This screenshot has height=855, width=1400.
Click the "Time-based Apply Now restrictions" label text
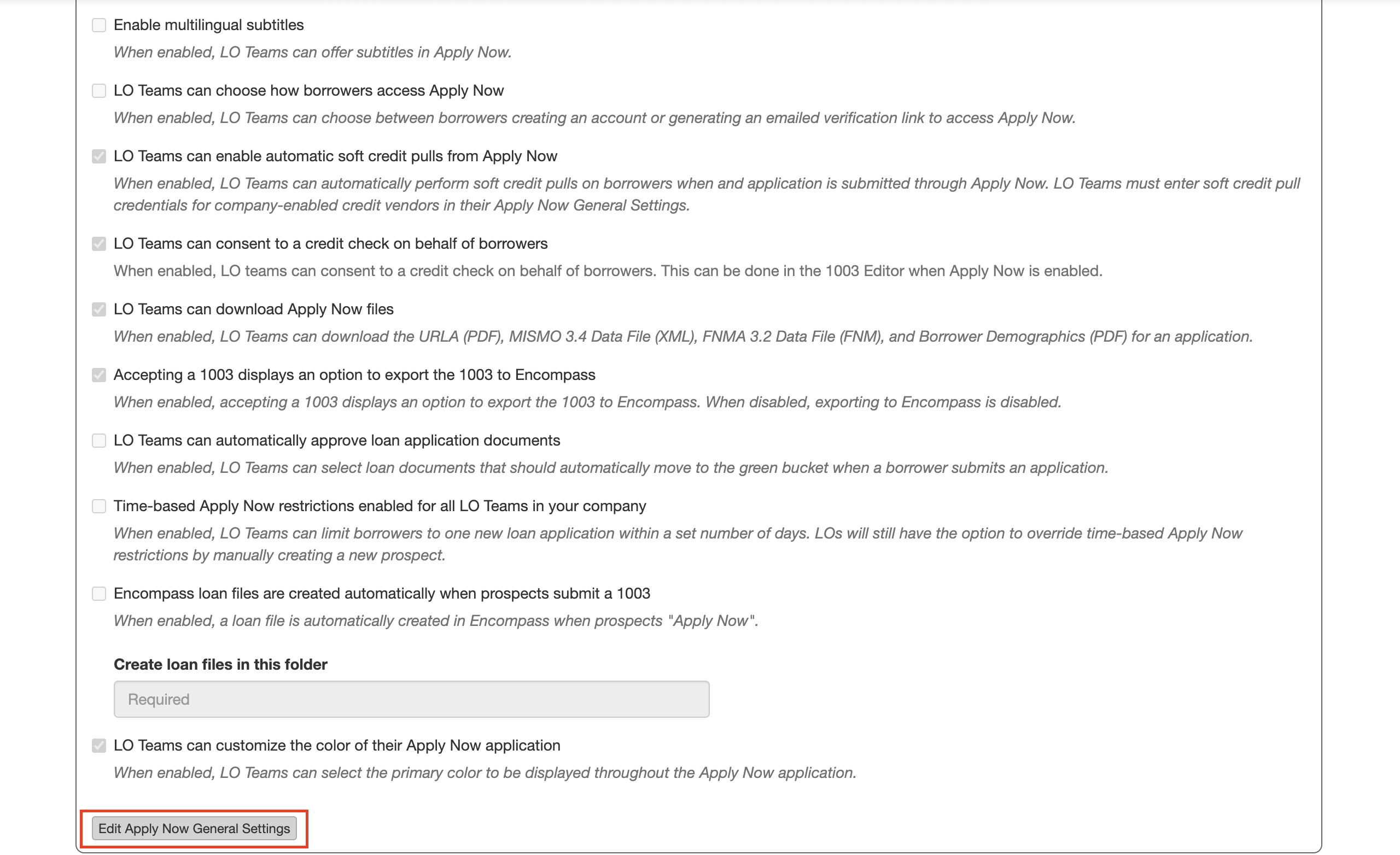pyautogui.click(x=380, y=506)
